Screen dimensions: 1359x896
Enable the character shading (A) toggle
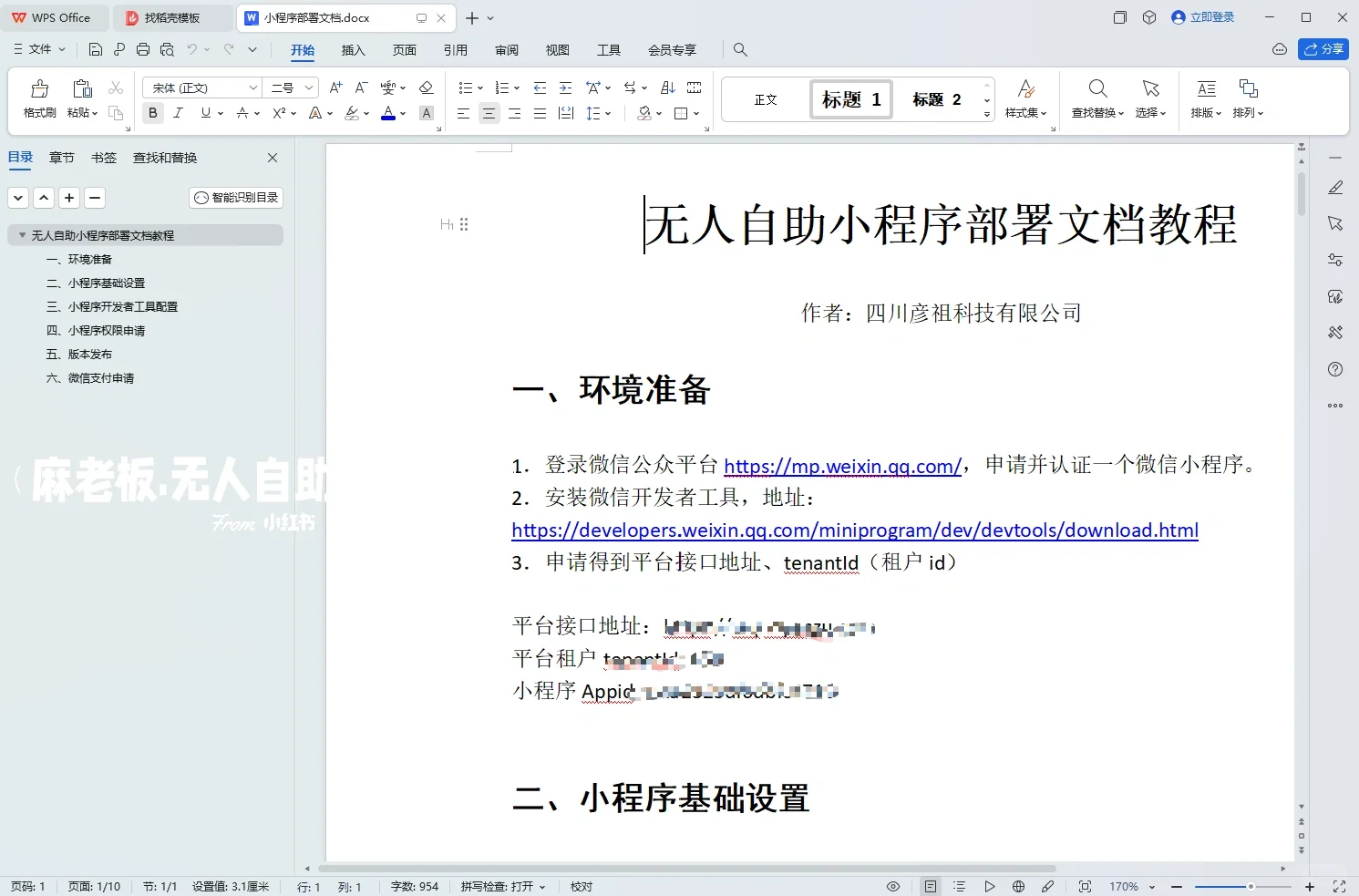click(x=426, y=113)
